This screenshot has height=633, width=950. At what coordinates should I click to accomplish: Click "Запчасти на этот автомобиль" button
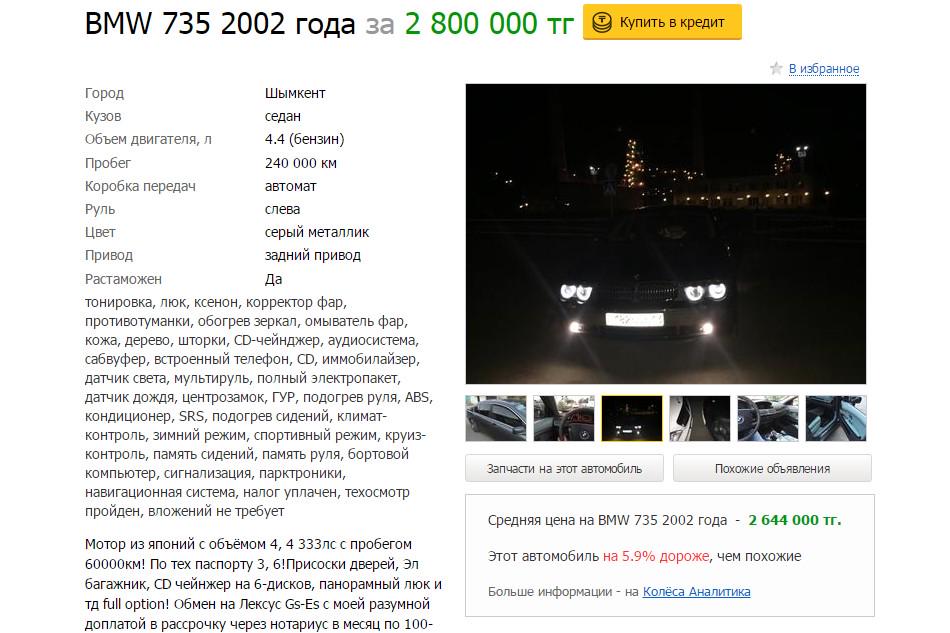pos(565,468)
